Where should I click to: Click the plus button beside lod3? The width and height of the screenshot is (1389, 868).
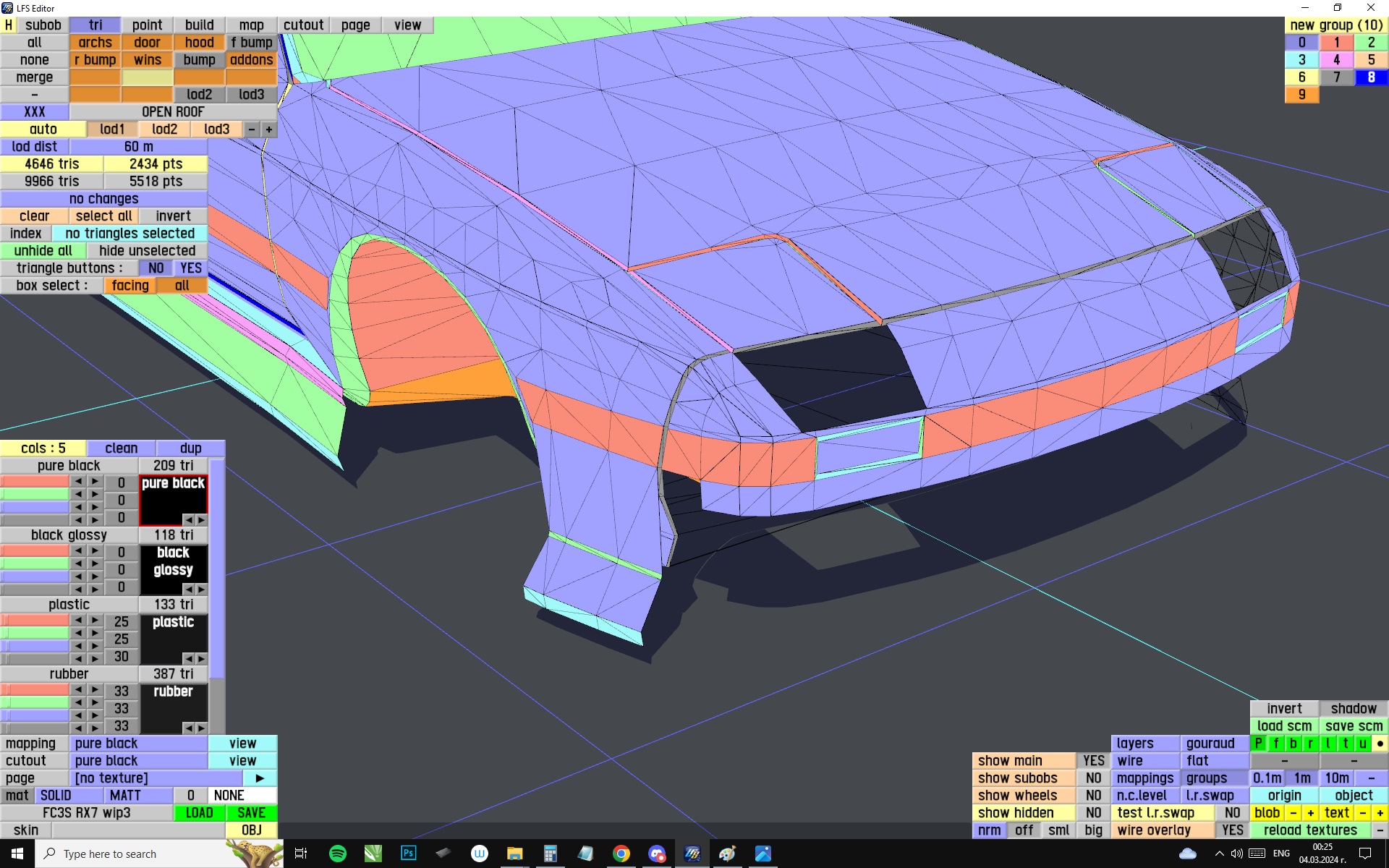click(x=268, y=129)
